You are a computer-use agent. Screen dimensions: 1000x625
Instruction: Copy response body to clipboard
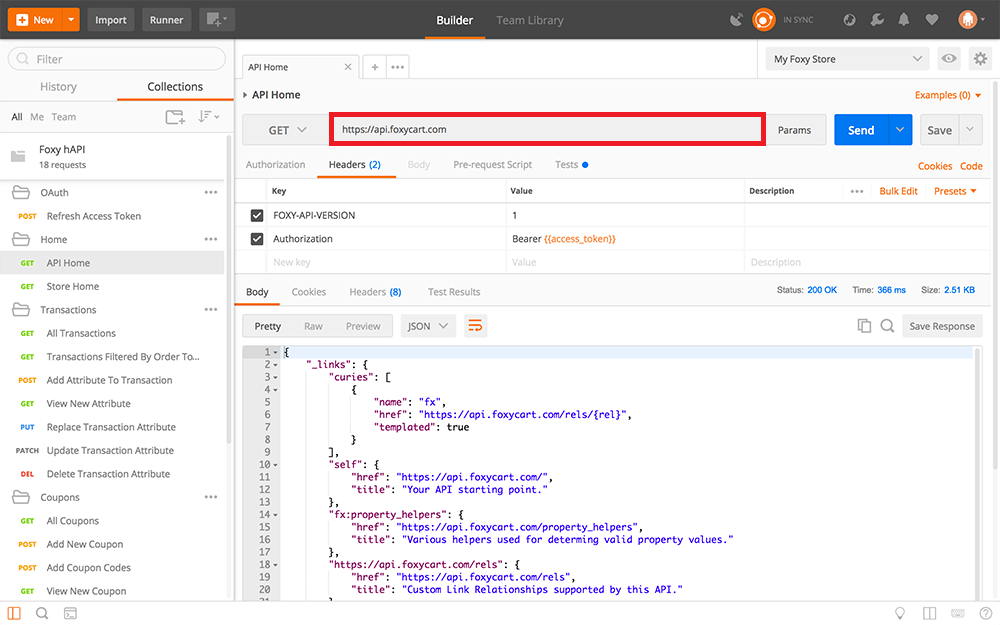coord(864,326)
